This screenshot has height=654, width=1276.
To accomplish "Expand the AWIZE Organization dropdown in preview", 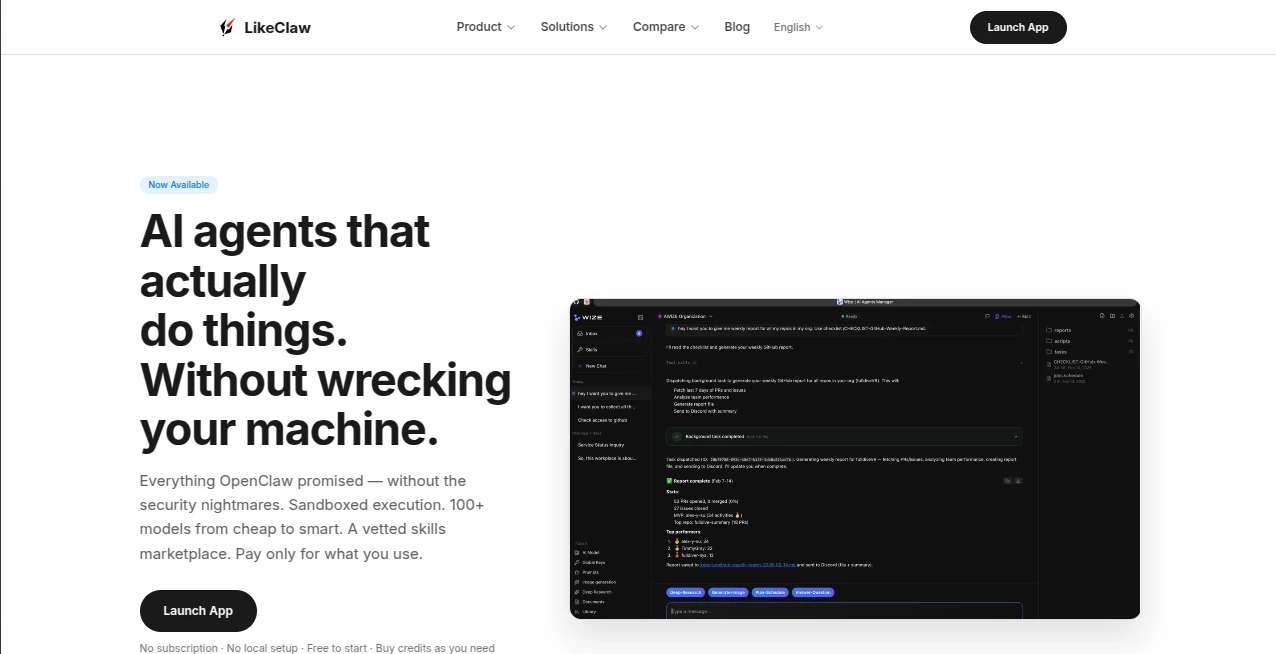I will 685,316.
